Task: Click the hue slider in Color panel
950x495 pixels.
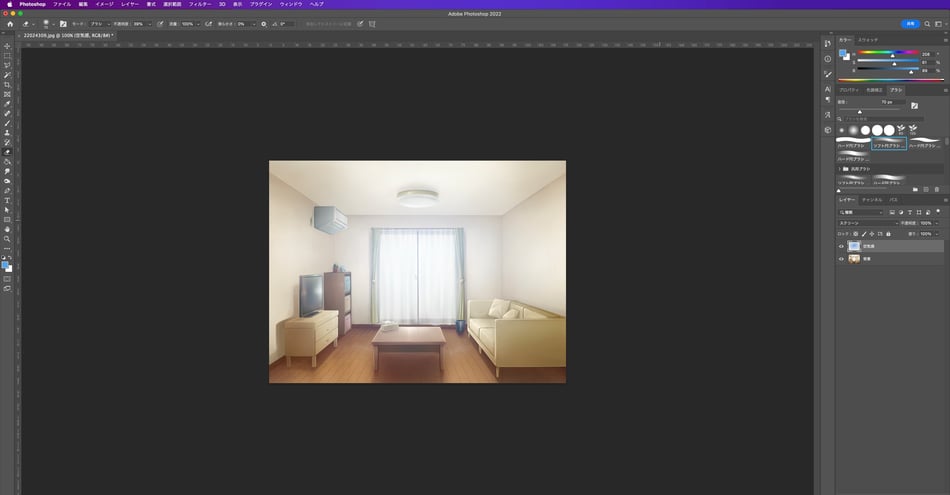Action: tap(890, 54)
